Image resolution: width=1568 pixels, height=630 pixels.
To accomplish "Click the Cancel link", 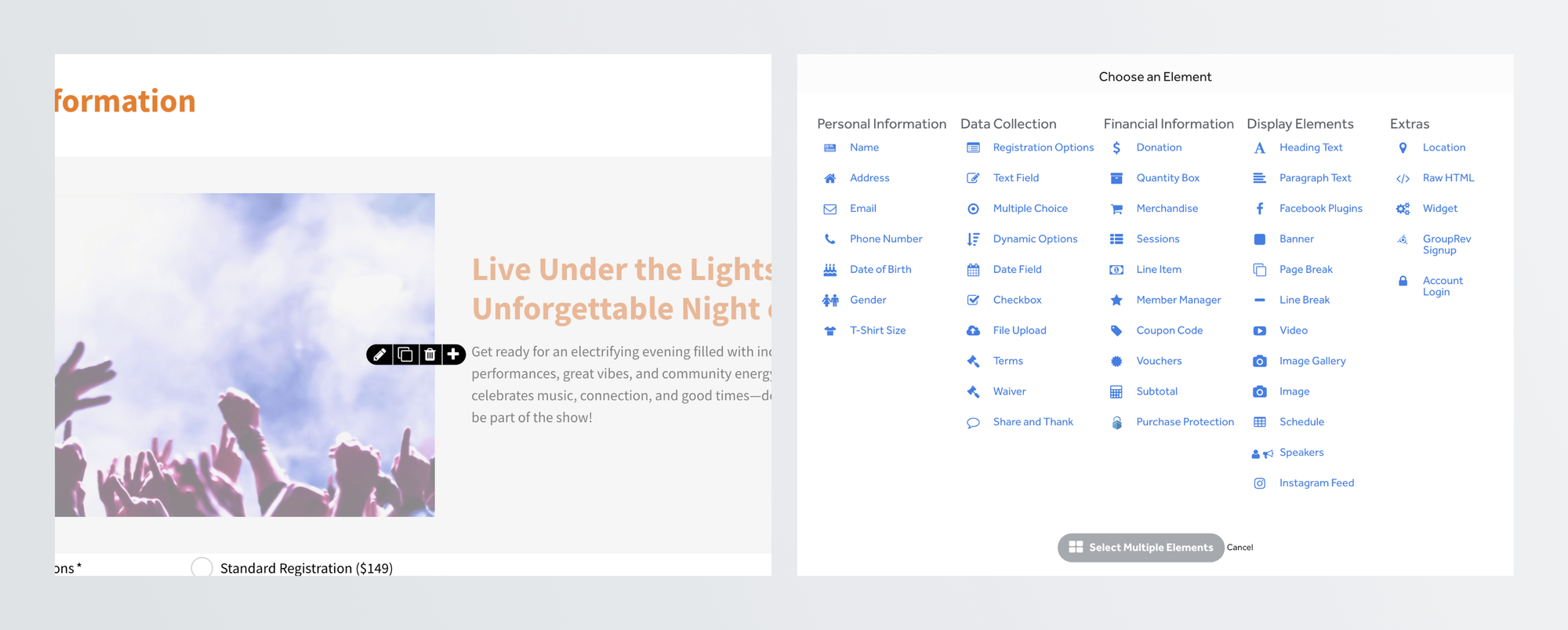I will click(1240, 548).
